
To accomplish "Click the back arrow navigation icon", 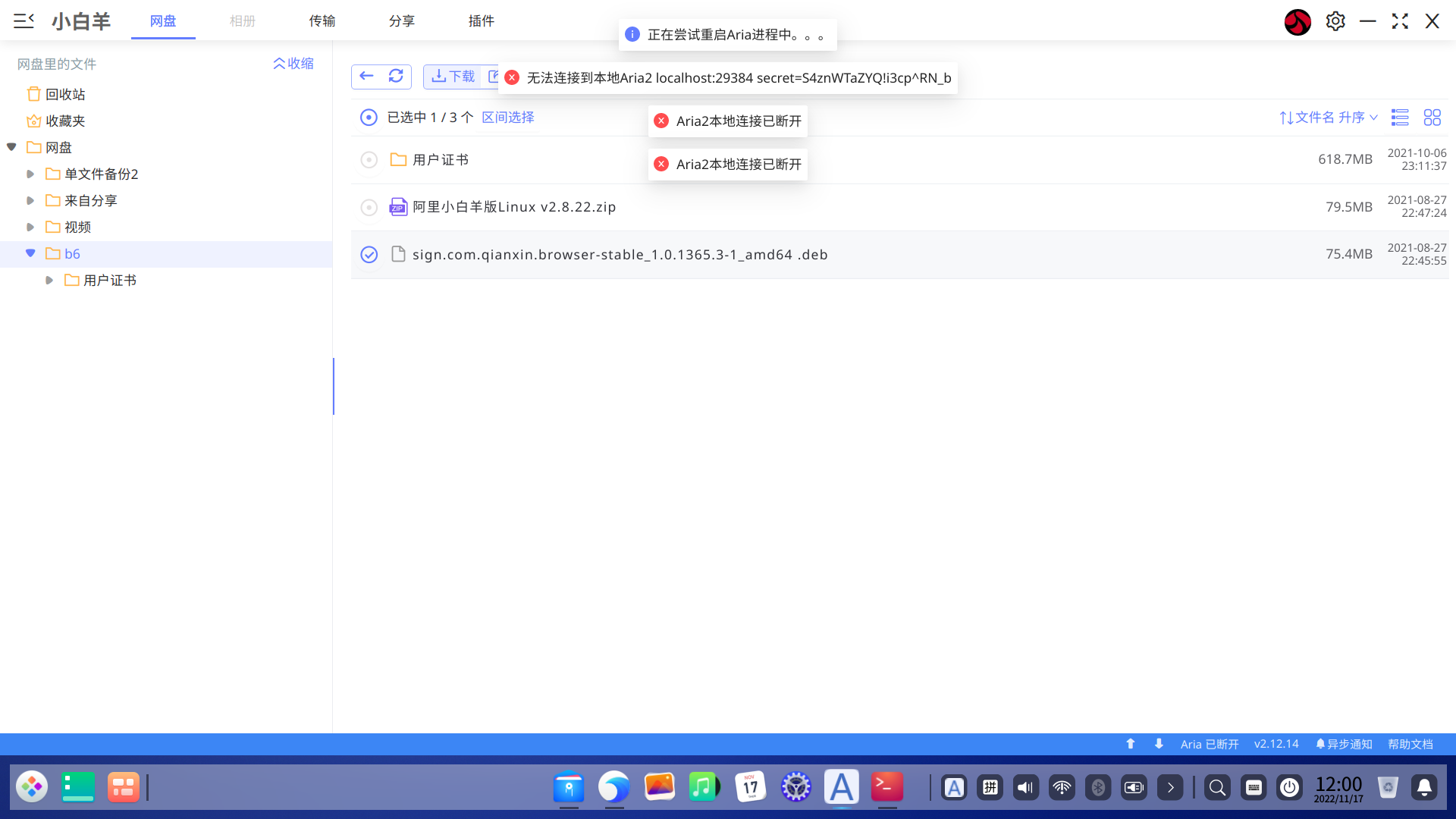I will click(x=366, y=76).
